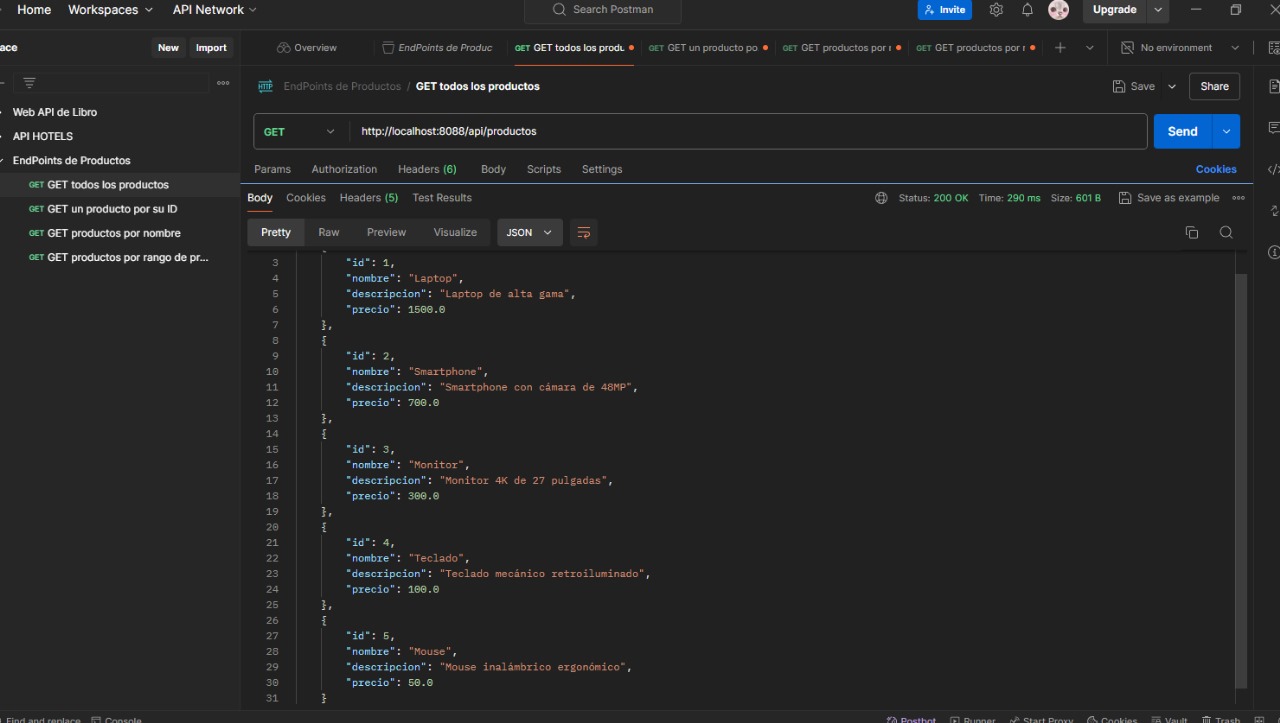The image size is (1280, 723).
Task: Switch to the 'GET un producto po' tab
Action: coord(707,48)
